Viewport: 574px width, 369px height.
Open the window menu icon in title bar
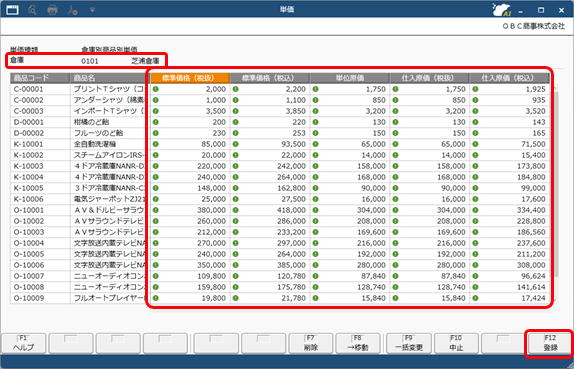click(12, 10)
